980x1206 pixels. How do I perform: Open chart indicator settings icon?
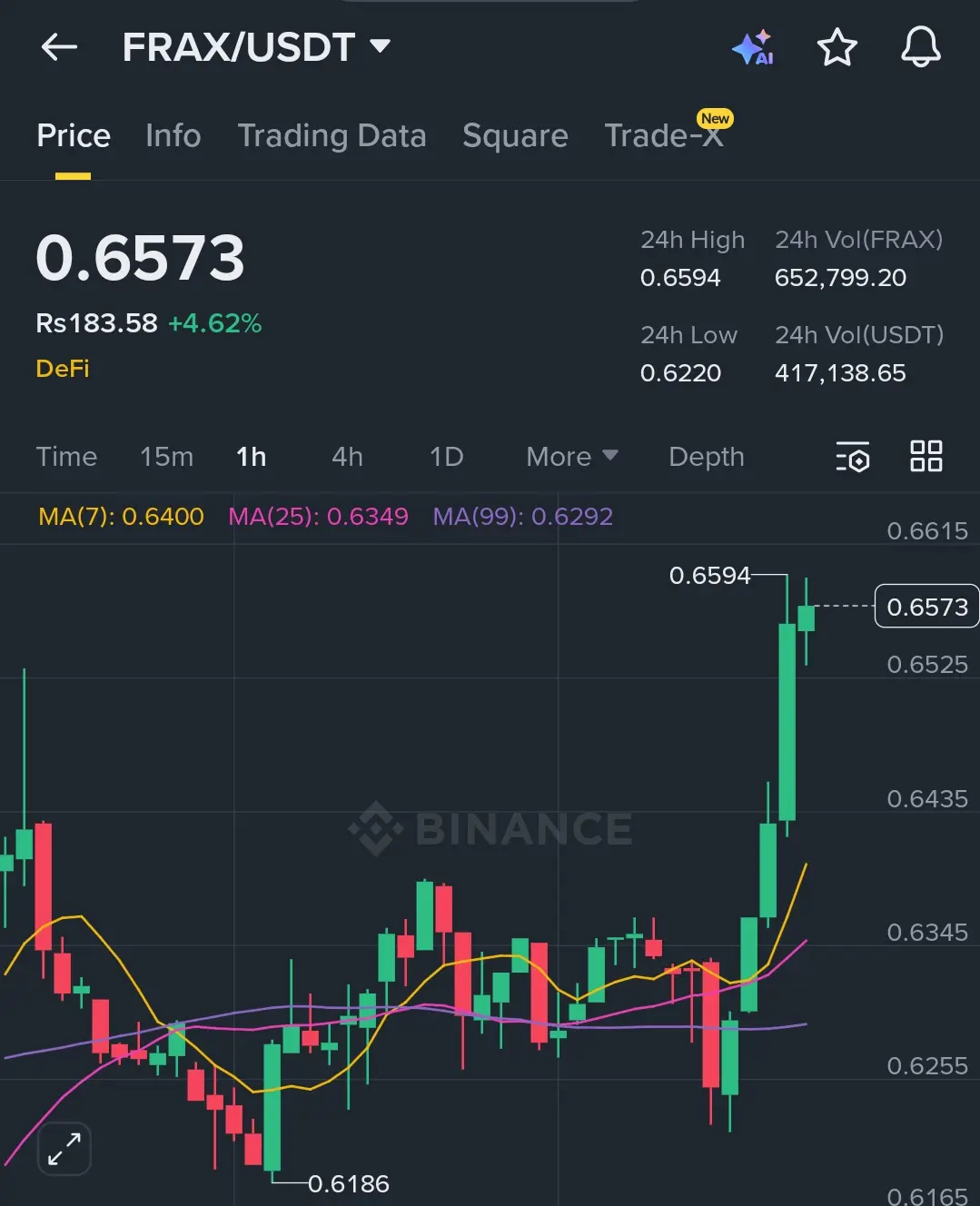853,456
